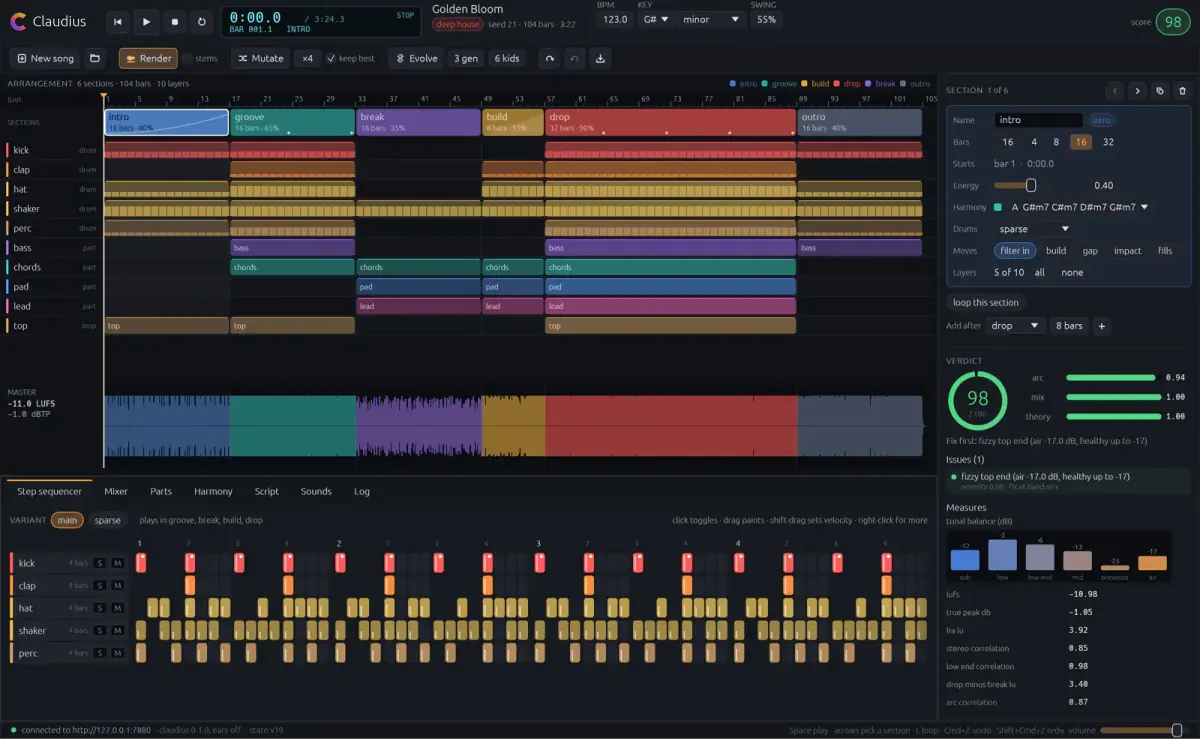Open the Log tab
The width and height of the screenshot is (1200, 739).
362,491
